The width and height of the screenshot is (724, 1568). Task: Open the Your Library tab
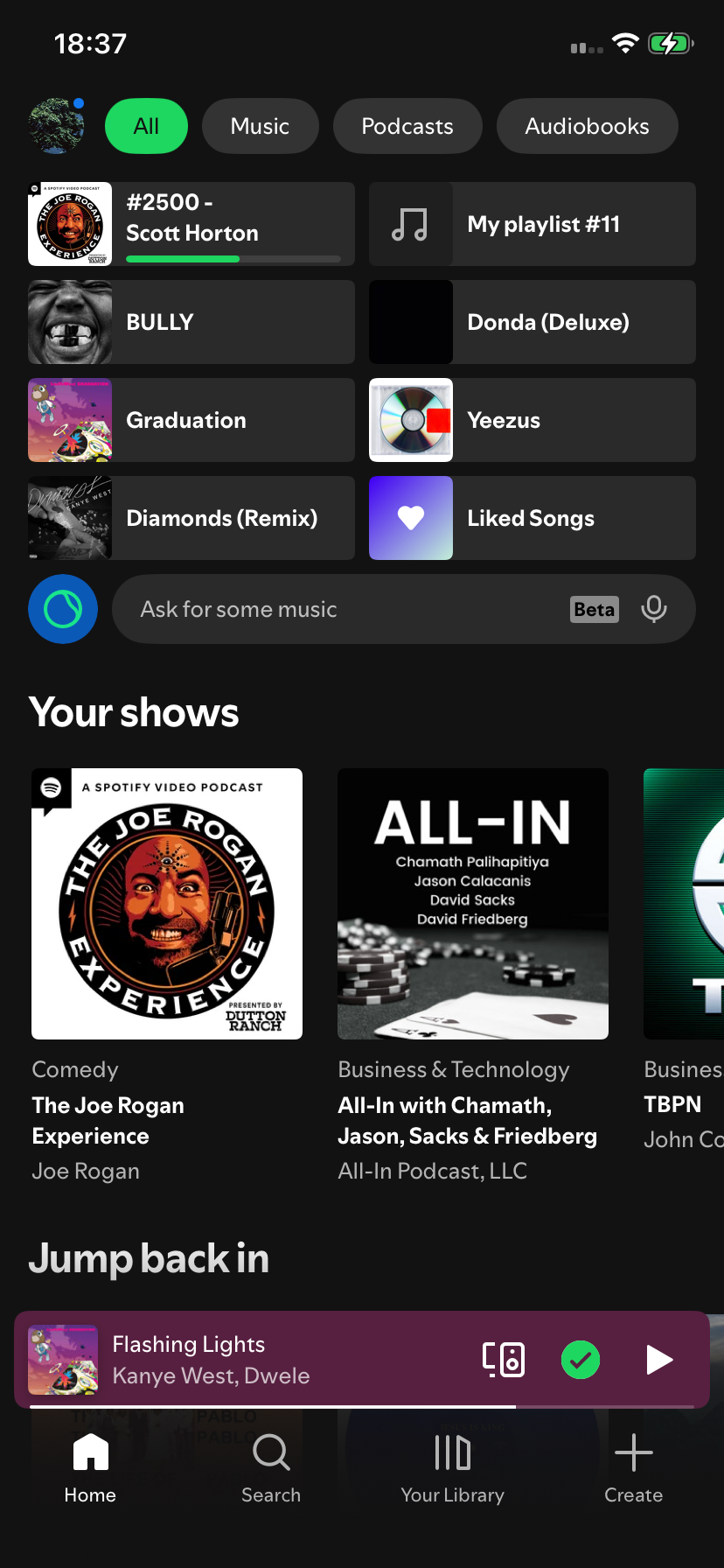(452, 1468)
